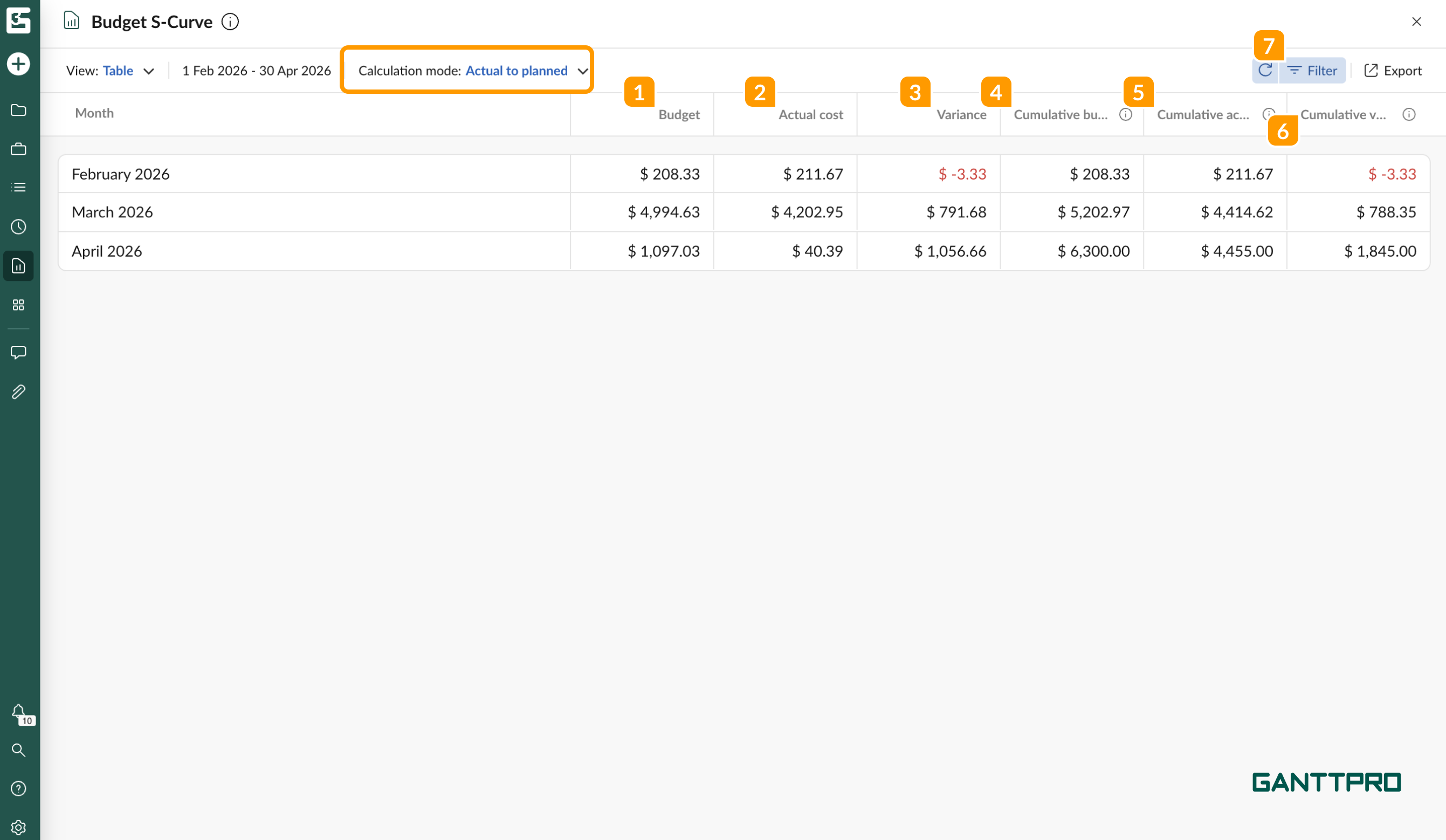Open the reports icon in sidebar
Viewport: 1446px width, 840px height.
(18, 266)
